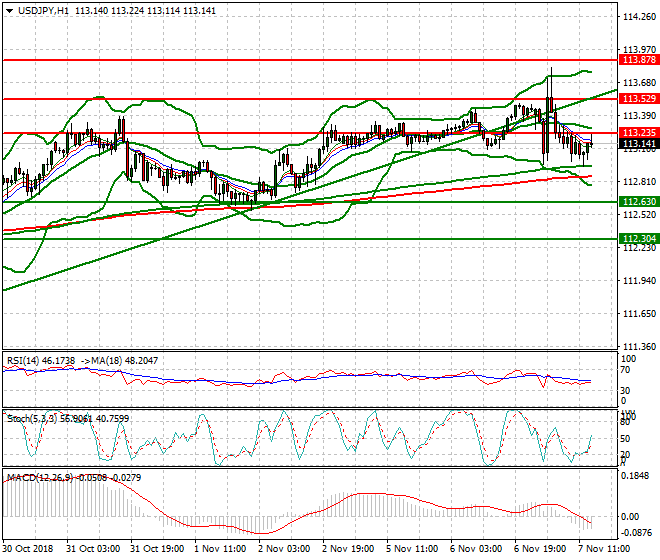
Task: Click the MACD scale value -0.0876
Action: 636,533
